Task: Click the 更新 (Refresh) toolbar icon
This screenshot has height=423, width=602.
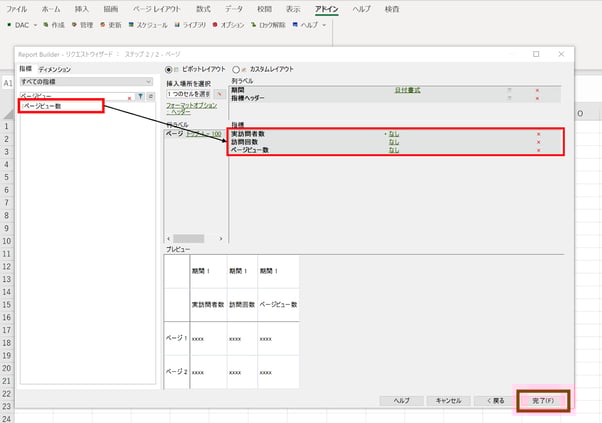Action: pos(111,25)
